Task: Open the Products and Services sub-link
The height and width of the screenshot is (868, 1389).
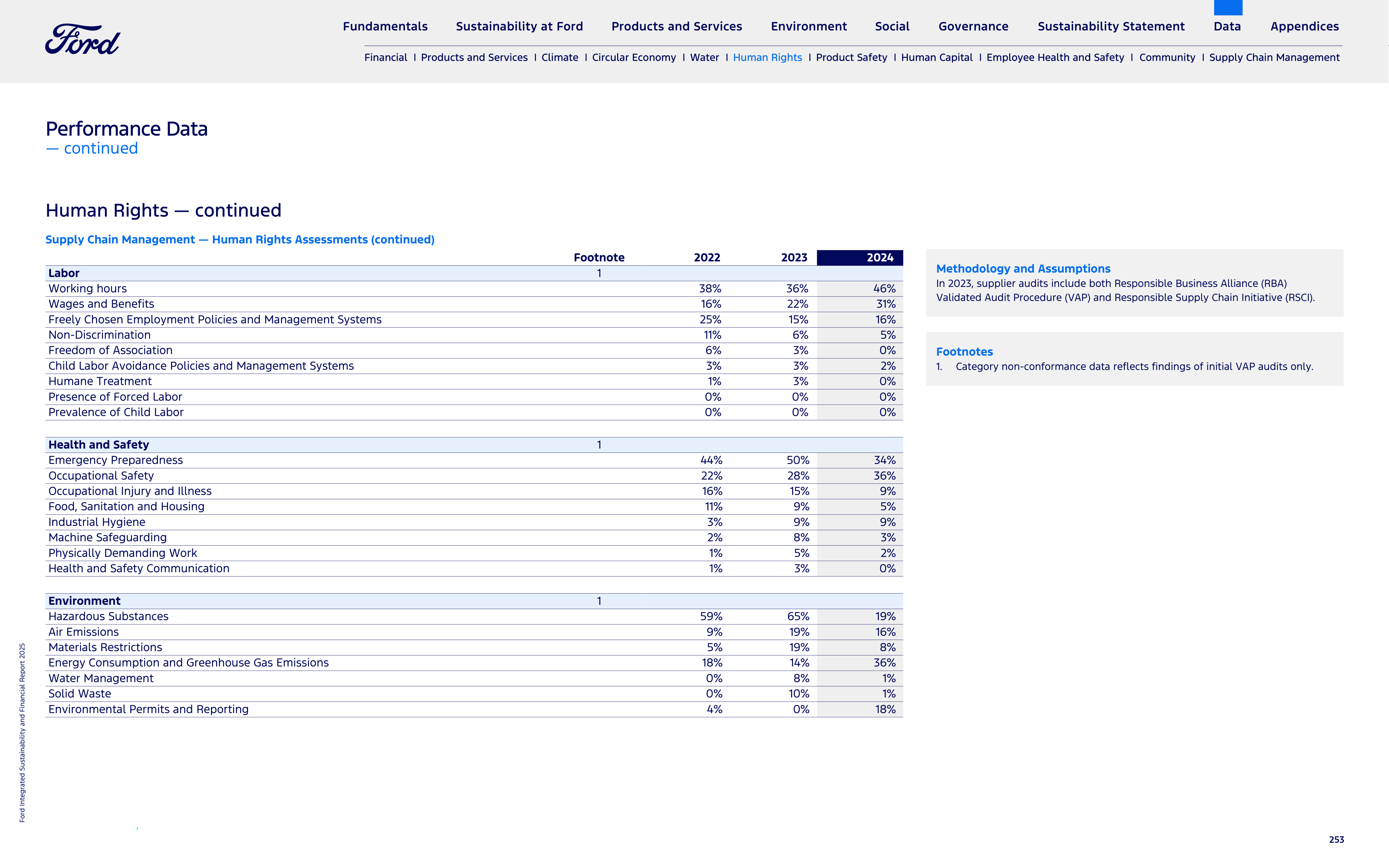Action: (x=474, y=58)
